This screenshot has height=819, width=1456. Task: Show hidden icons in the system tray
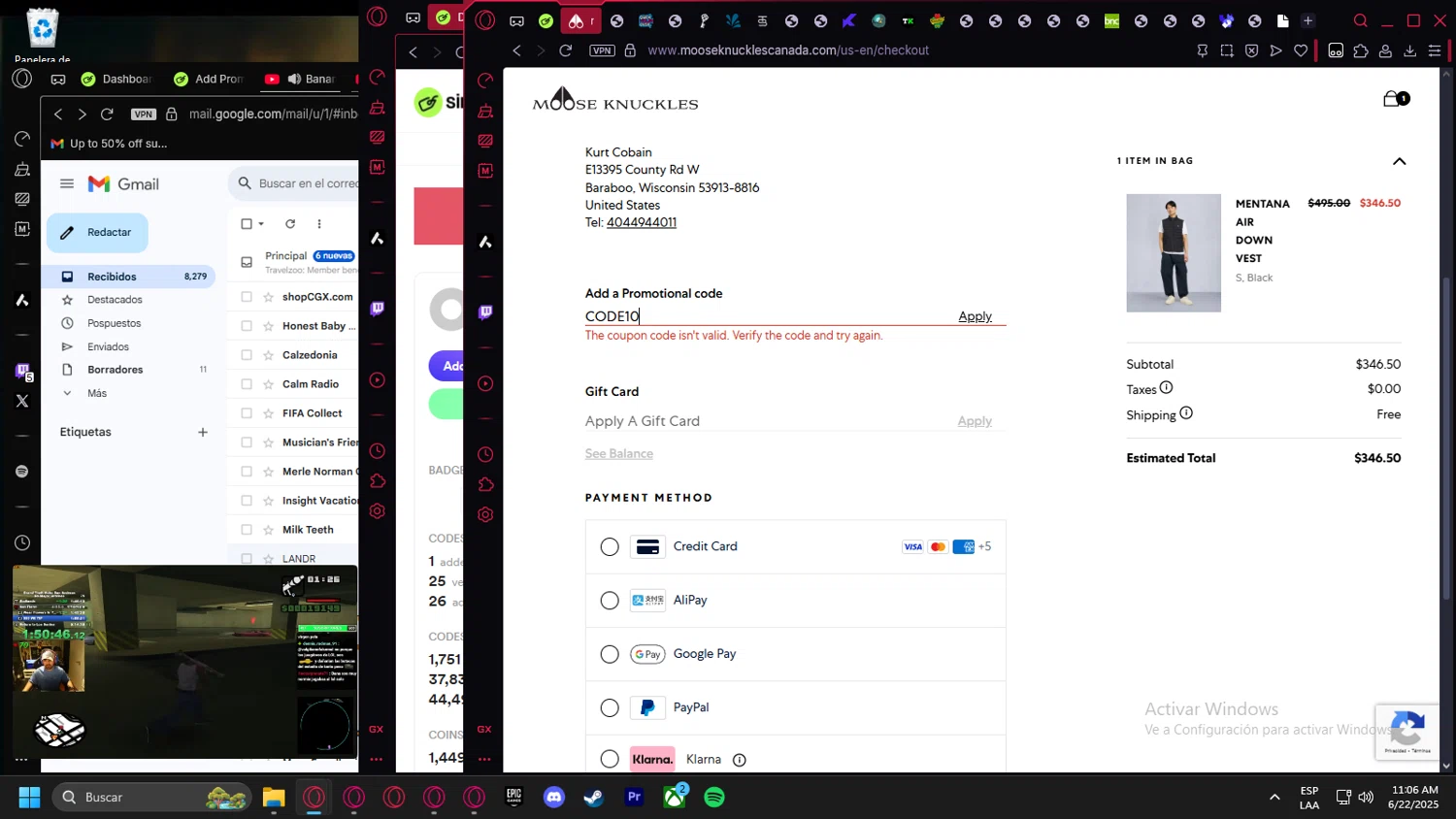1274,798
